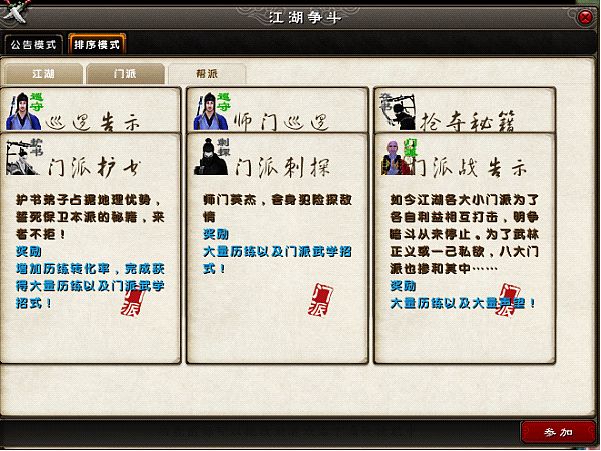Switch to the 帮派 category tab
Viewport: 601px width, 451px height.
[207, 74]
